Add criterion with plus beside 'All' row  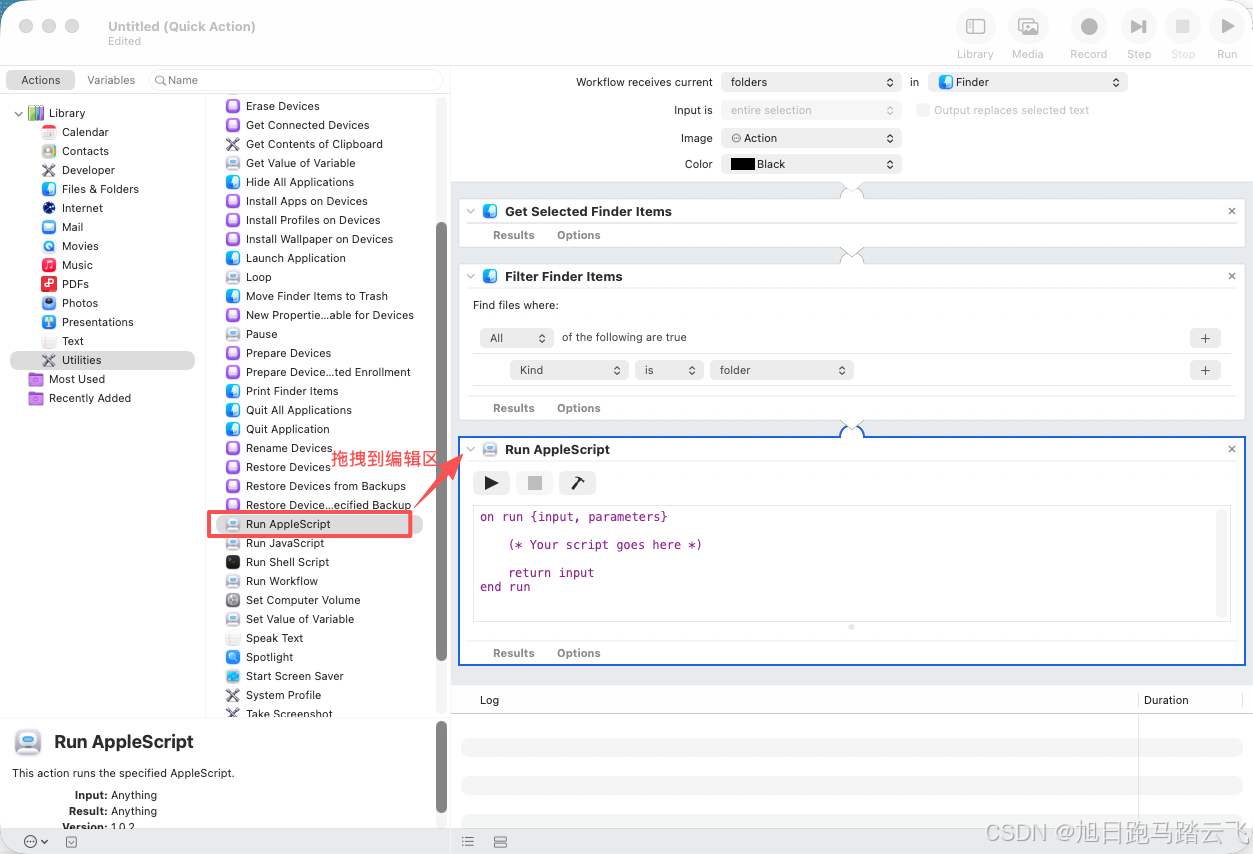click(1205, 338)
